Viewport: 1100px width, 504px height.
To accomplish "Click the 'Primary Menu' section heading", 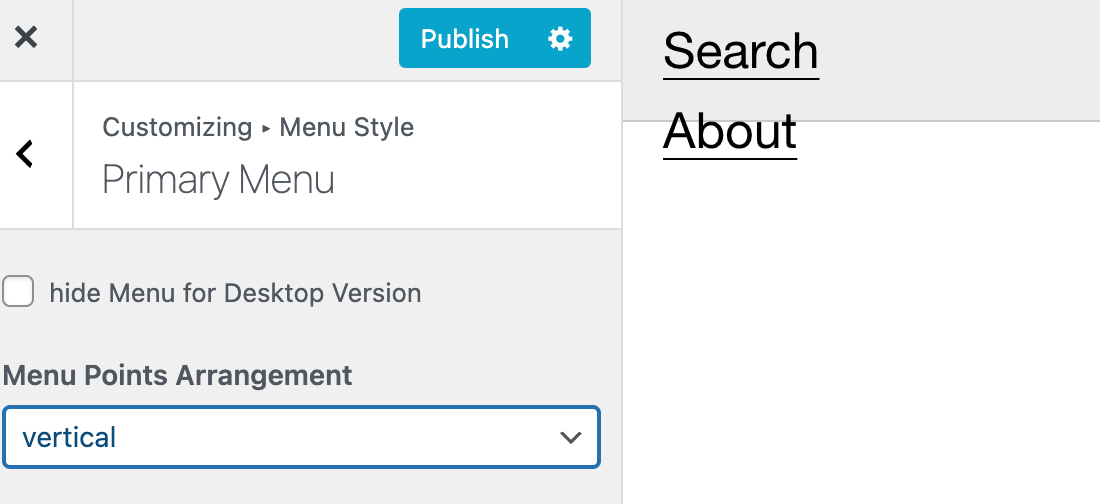I will tap(218, 180).
